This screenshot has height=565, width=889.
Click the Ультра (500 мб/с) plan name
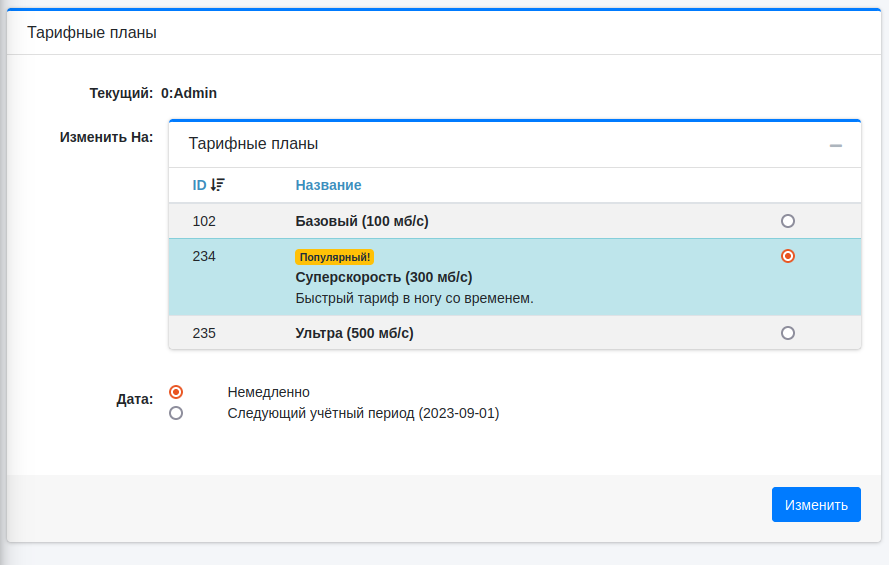[x=355, y=334]
